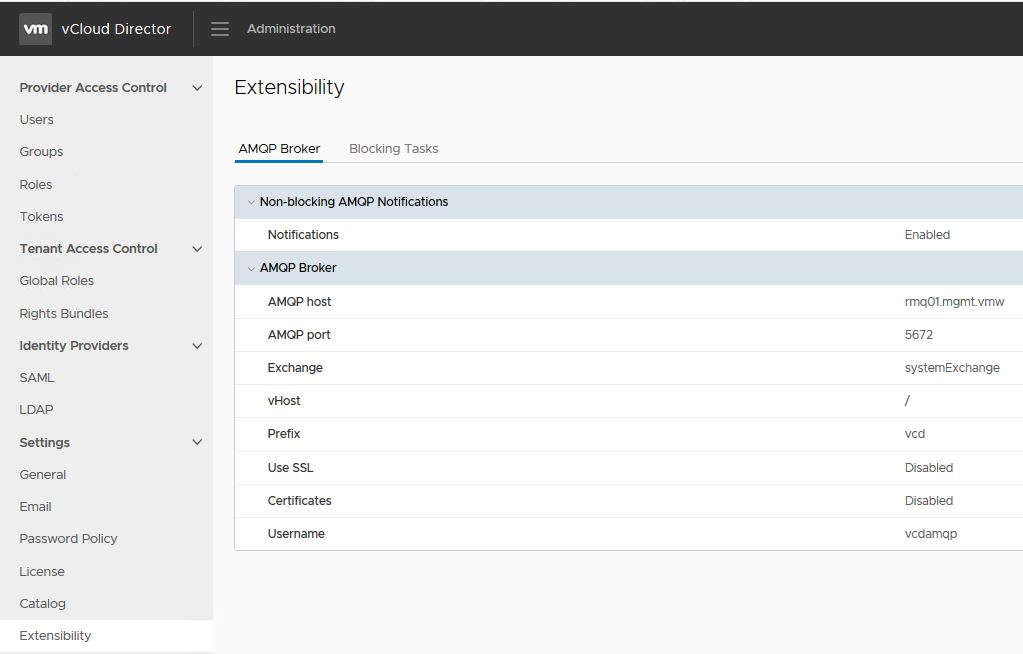
Task: Select Rights Bundles in the sidebar
Action: [64, 314]
